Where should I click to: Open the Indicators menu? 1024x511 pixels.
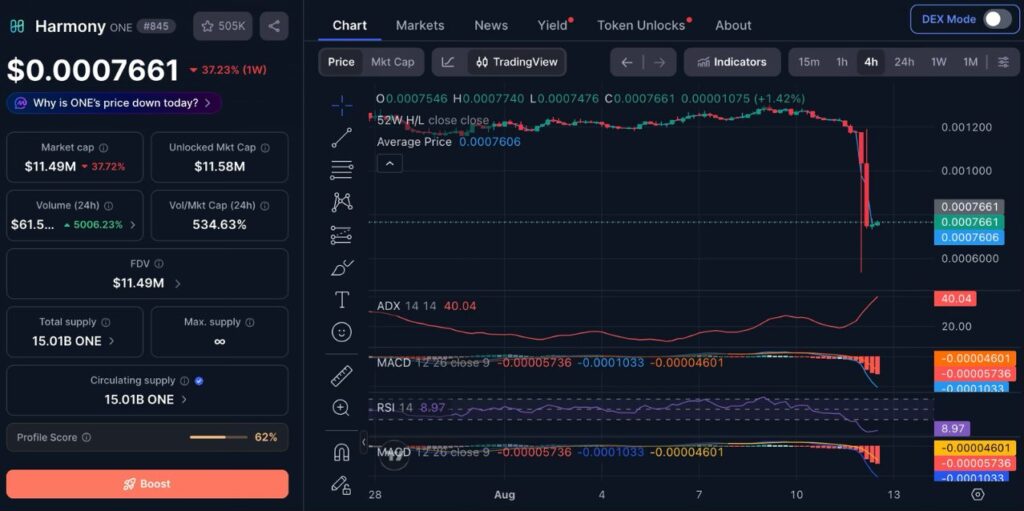pos(732,62)
